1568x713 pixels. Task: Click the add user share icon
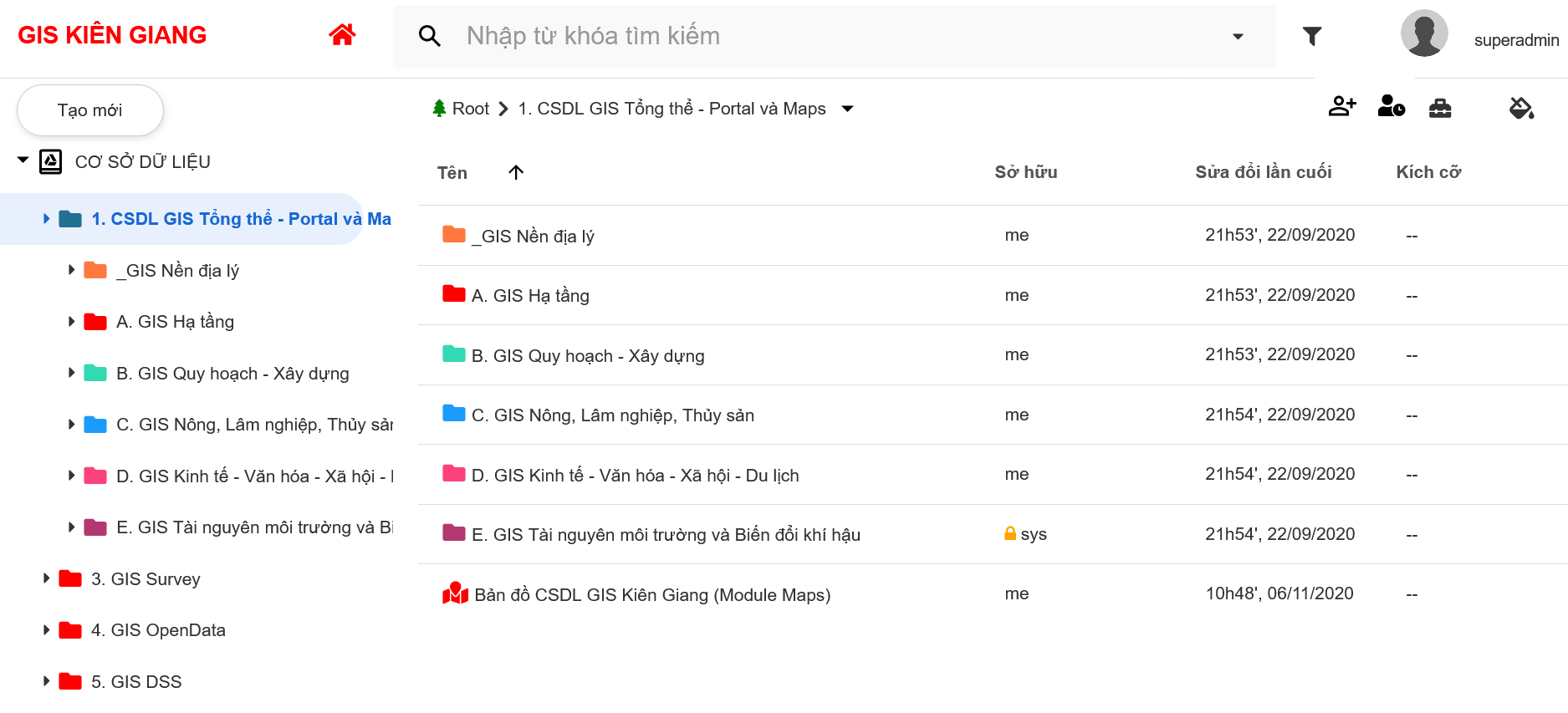click(x=1341, y=107)
